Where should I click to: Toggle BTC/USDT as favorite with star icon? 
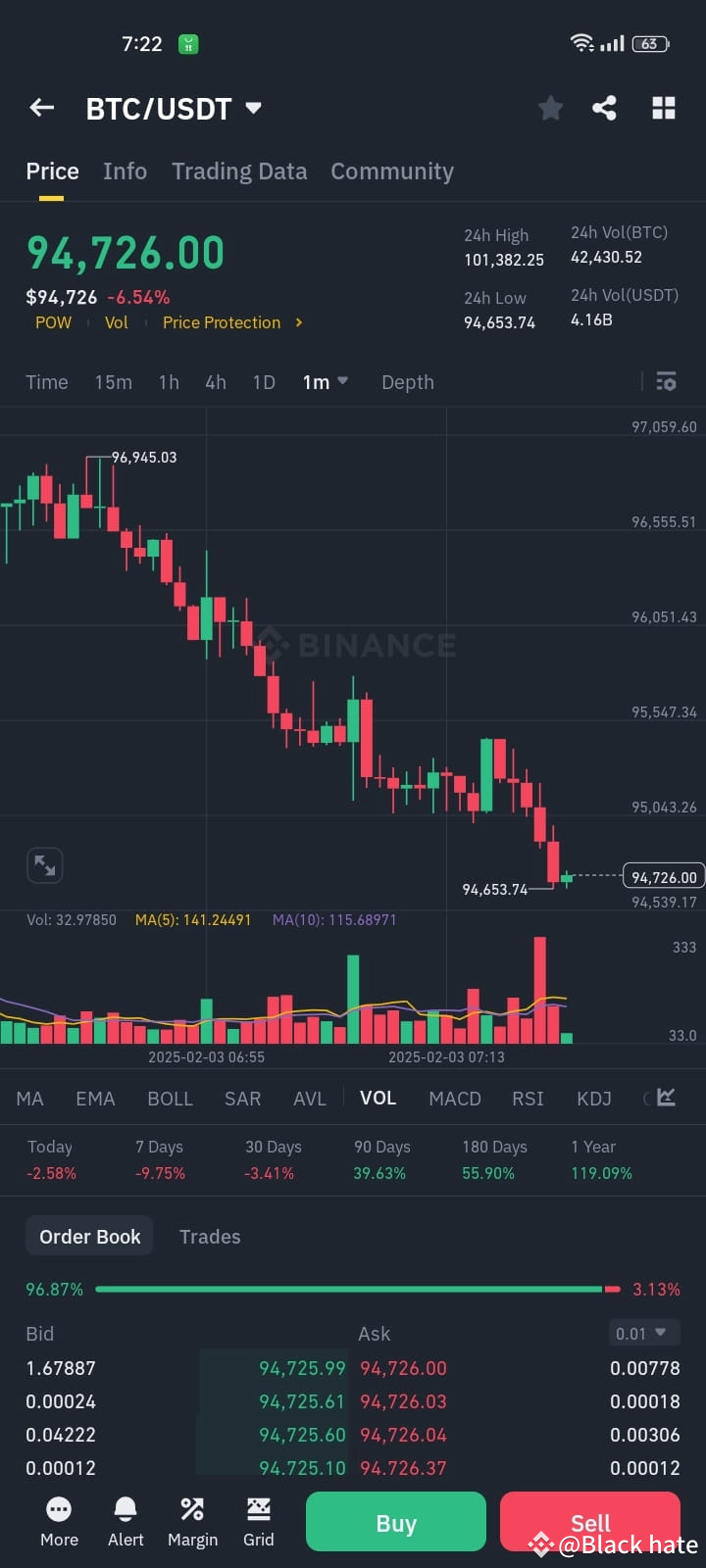tap(550, 108)
